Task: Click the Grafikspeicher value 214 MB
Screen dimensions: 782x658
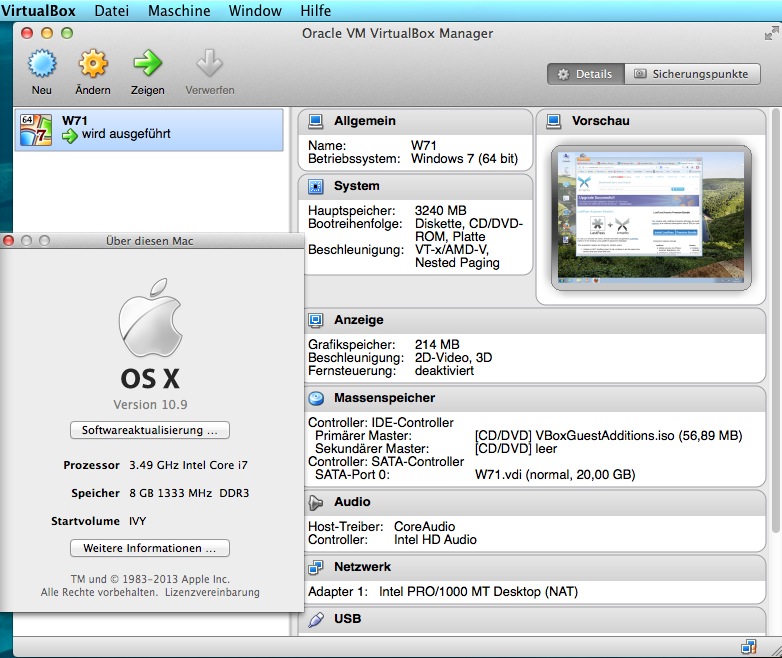Action: [x=437, y=345]
